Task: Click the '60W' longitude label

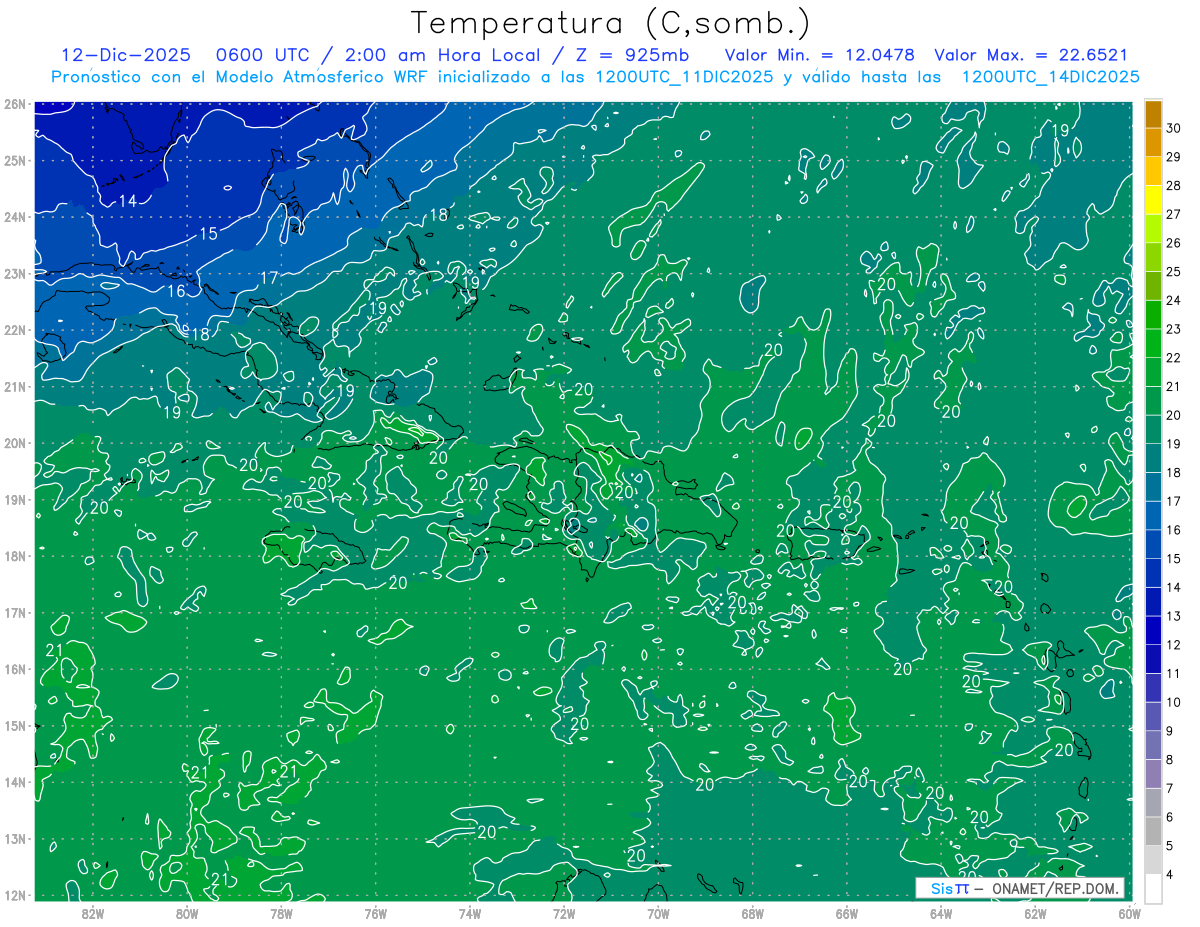Action: 1129,913
